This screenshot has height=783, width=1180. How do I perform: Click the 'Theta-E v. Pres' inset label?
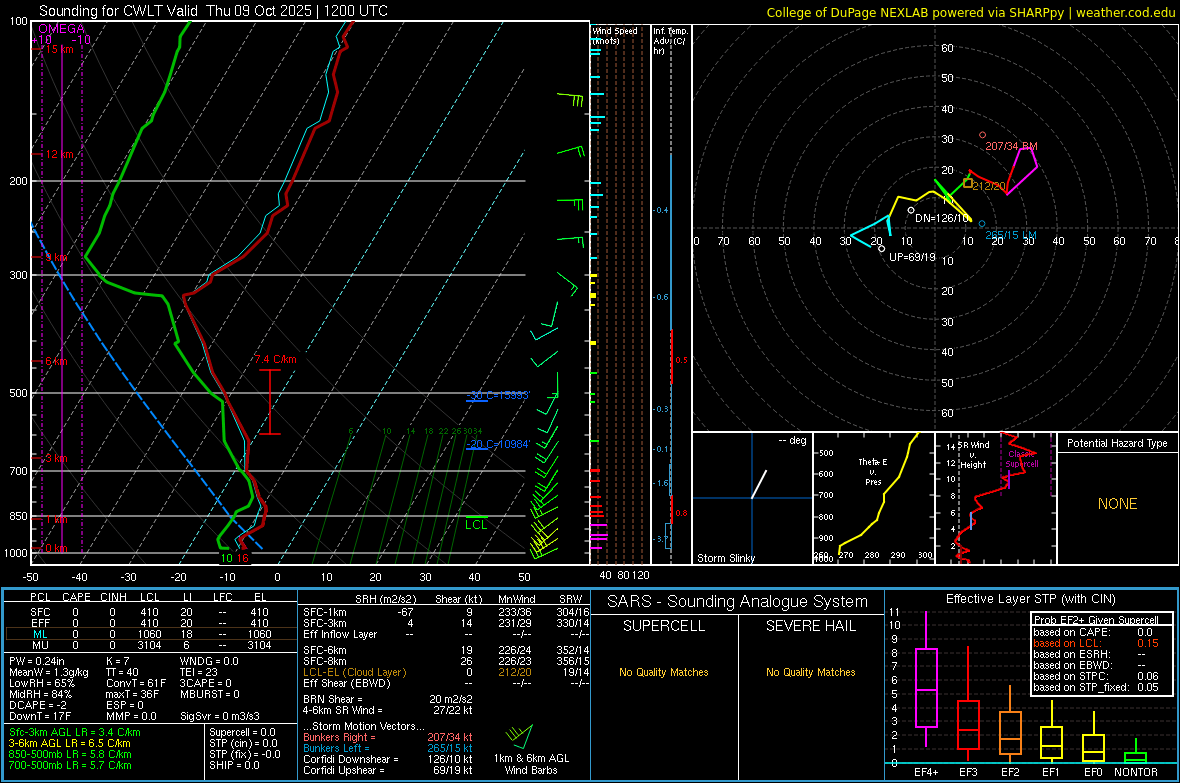(x=873, y=471)
